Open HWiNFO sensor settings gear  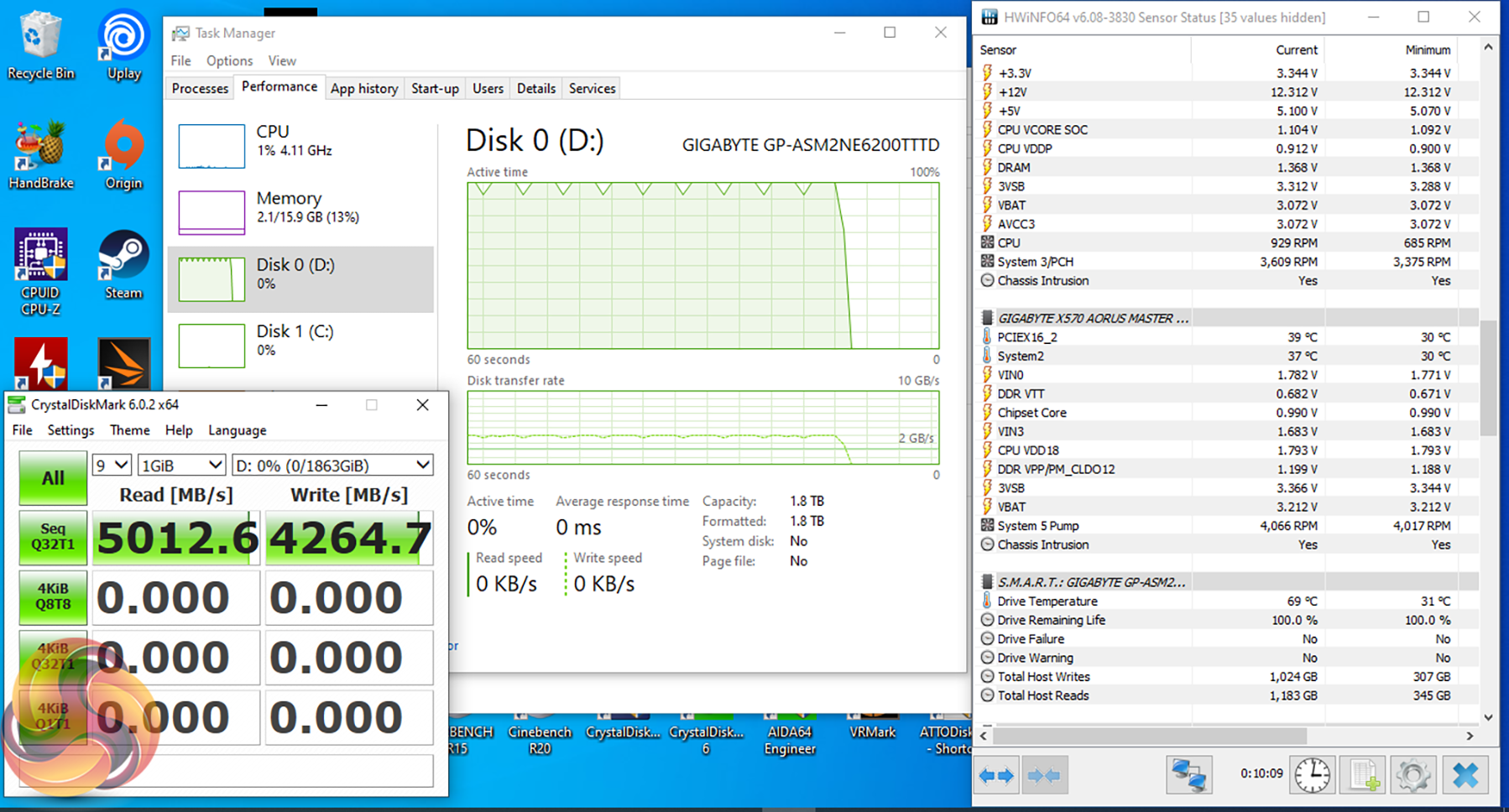tap(1413, 775)
